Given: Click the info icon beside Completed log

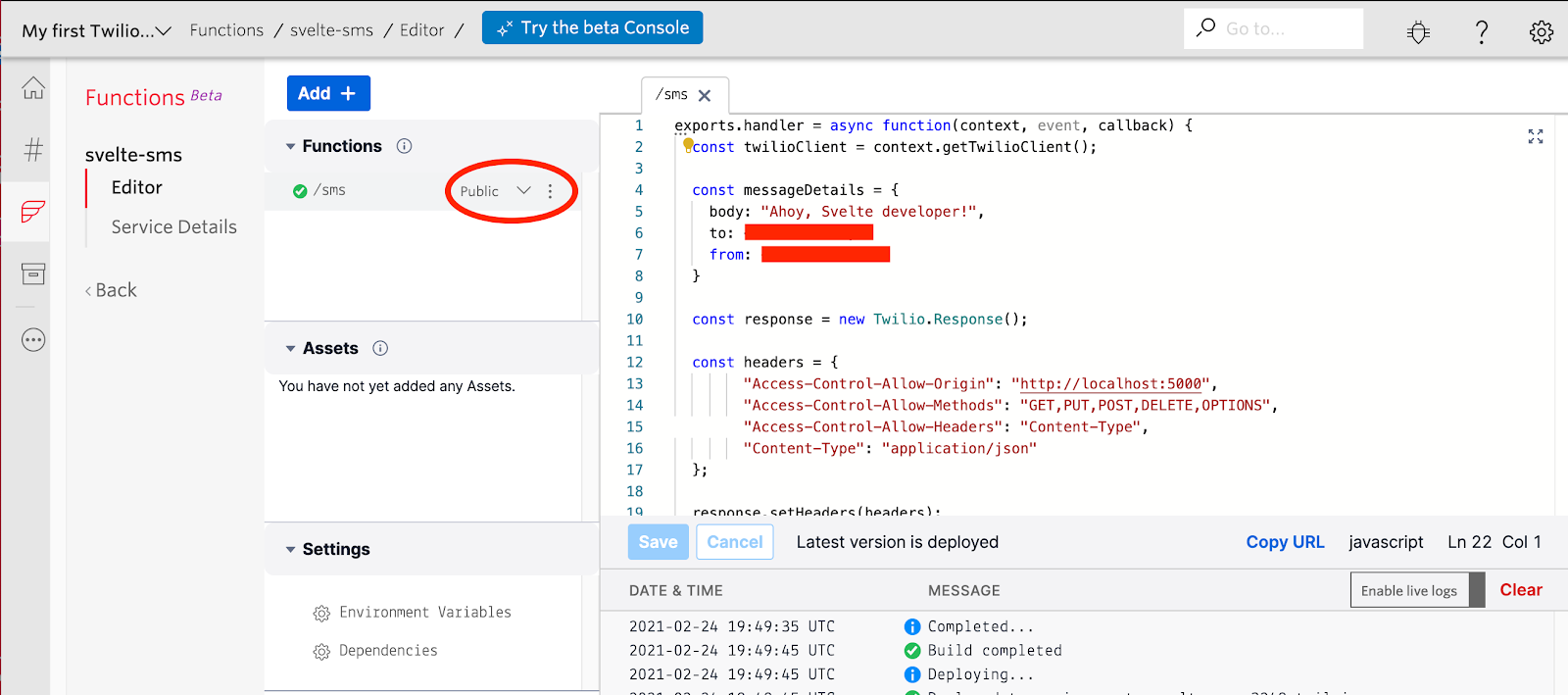Looking at the screenshot, I should [x=912, y=626].
